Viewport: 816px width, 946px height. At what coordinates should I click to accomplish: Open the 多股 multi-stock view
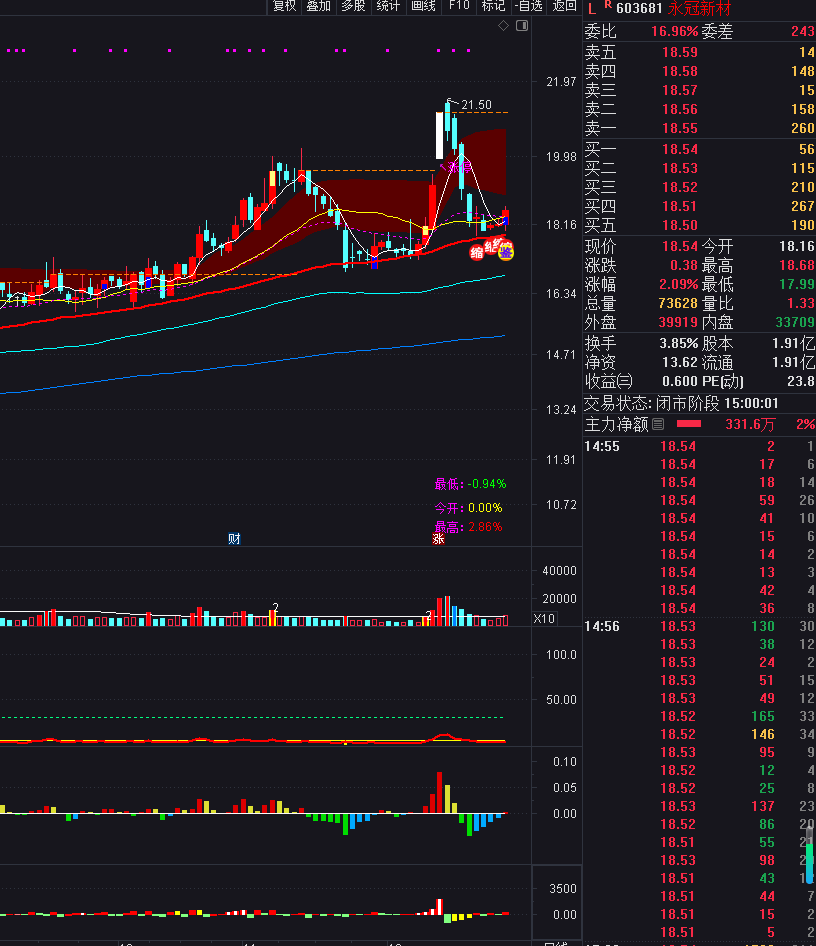(353, 6)
